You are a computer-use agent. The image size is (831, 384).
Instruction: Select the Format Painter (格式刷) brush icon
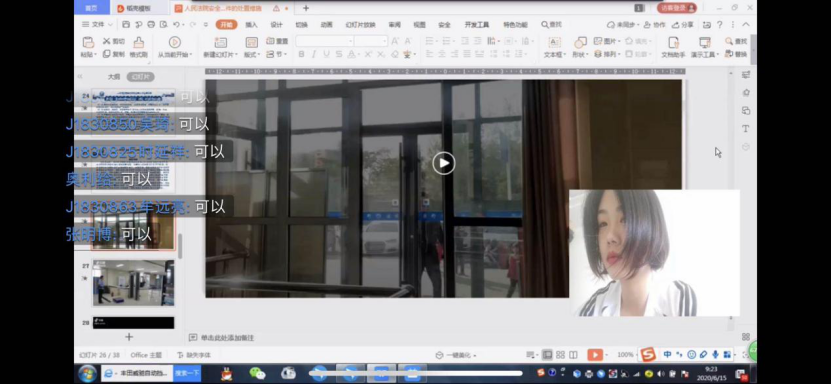tap(138, 43)
